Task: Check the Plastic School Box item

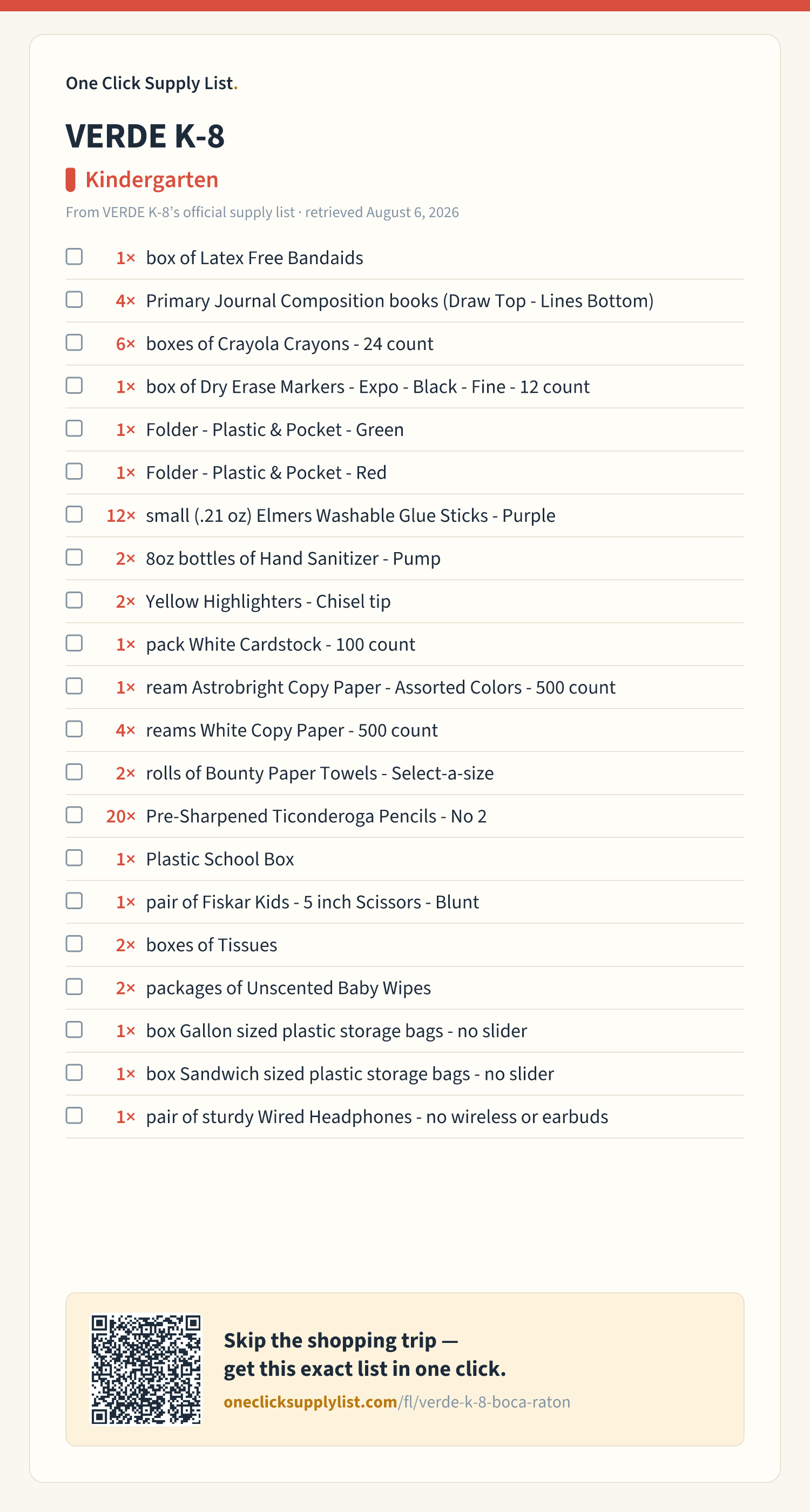Action: pyautogui.click(x=74, y=857)
